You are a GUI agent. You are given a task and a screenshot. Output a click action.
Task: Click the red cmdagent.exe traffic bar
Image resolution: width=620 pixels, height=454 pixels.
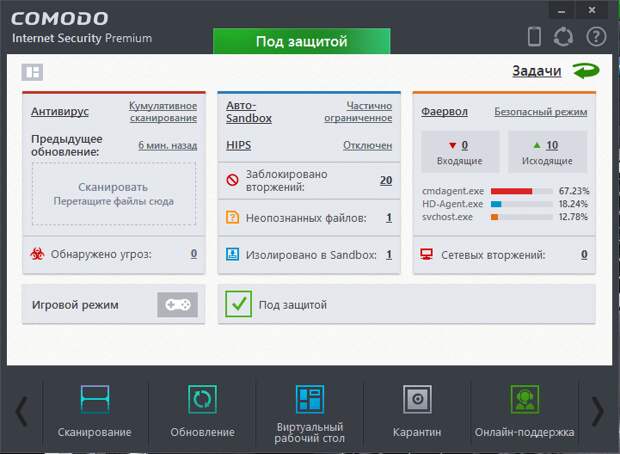click(x=512, y=191)
